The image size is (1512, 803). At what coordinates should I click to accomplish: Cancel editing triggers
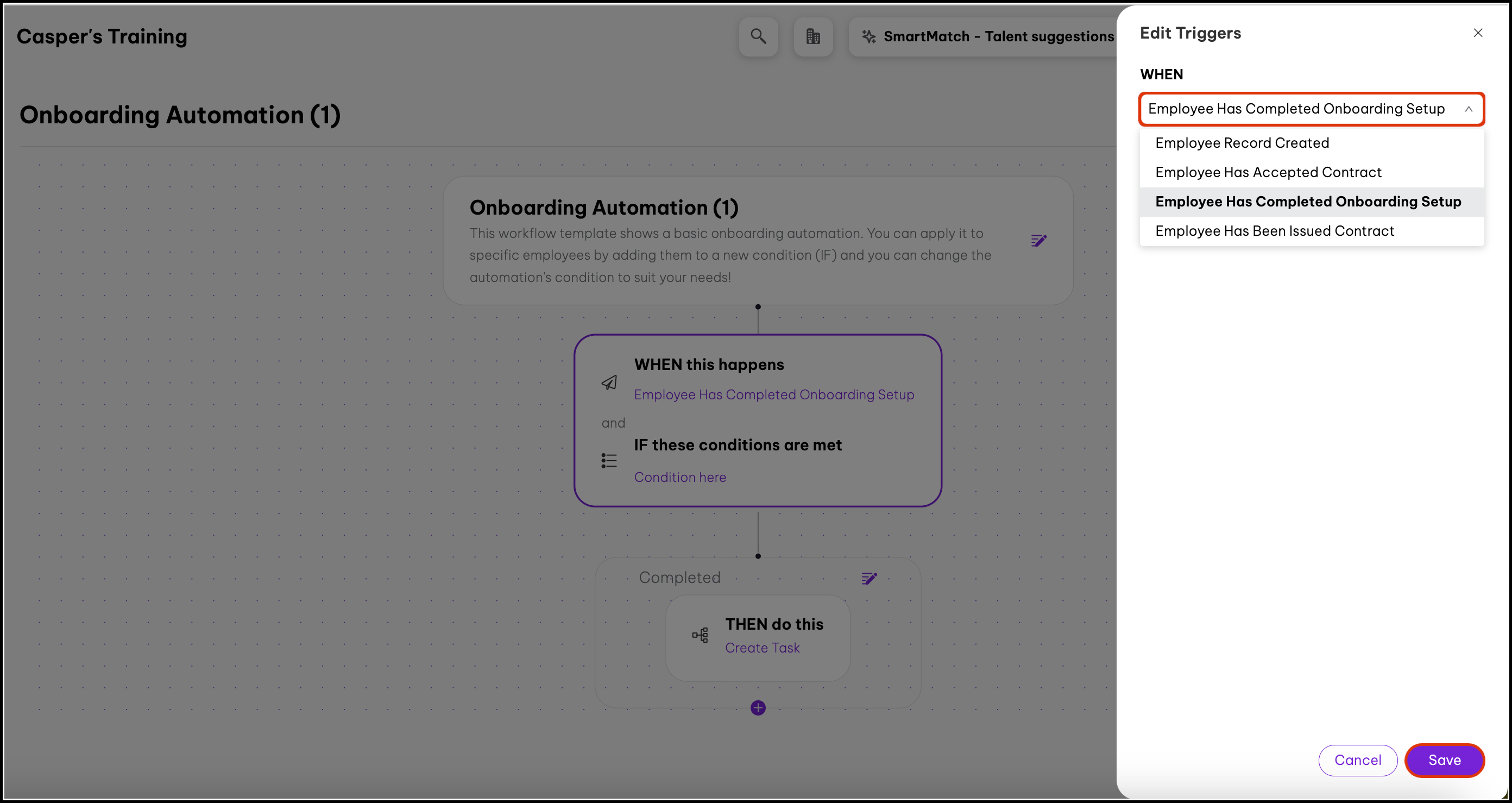tap(1357, 760)
